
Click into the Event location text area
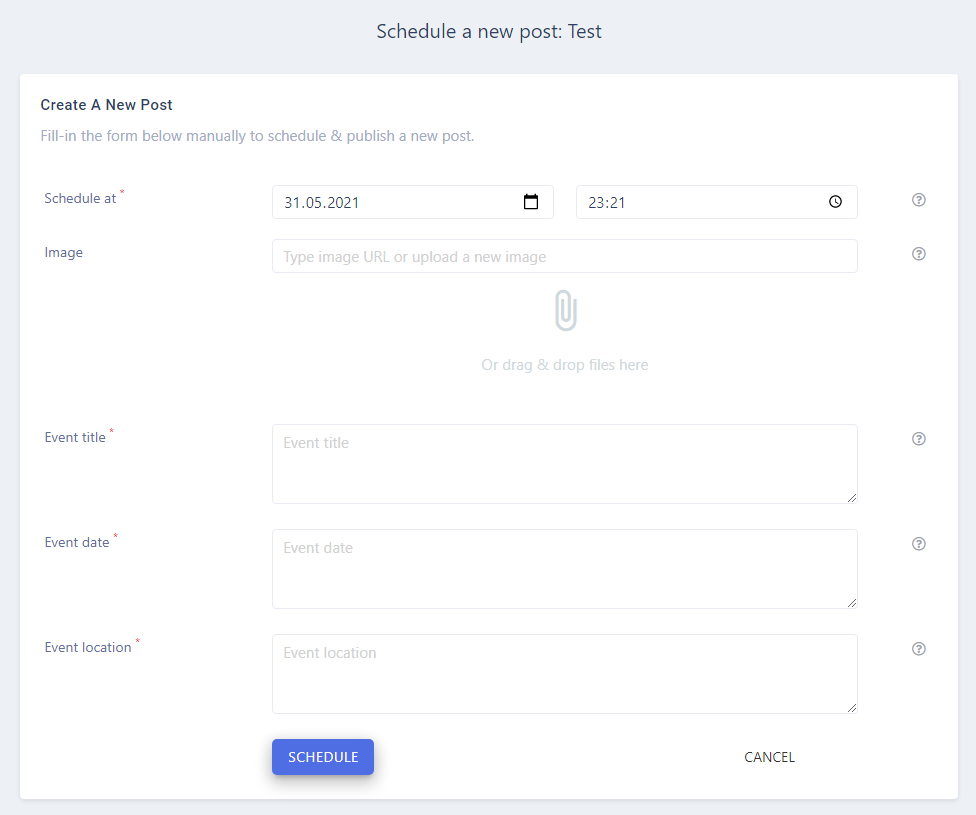(x=565, y=674)
